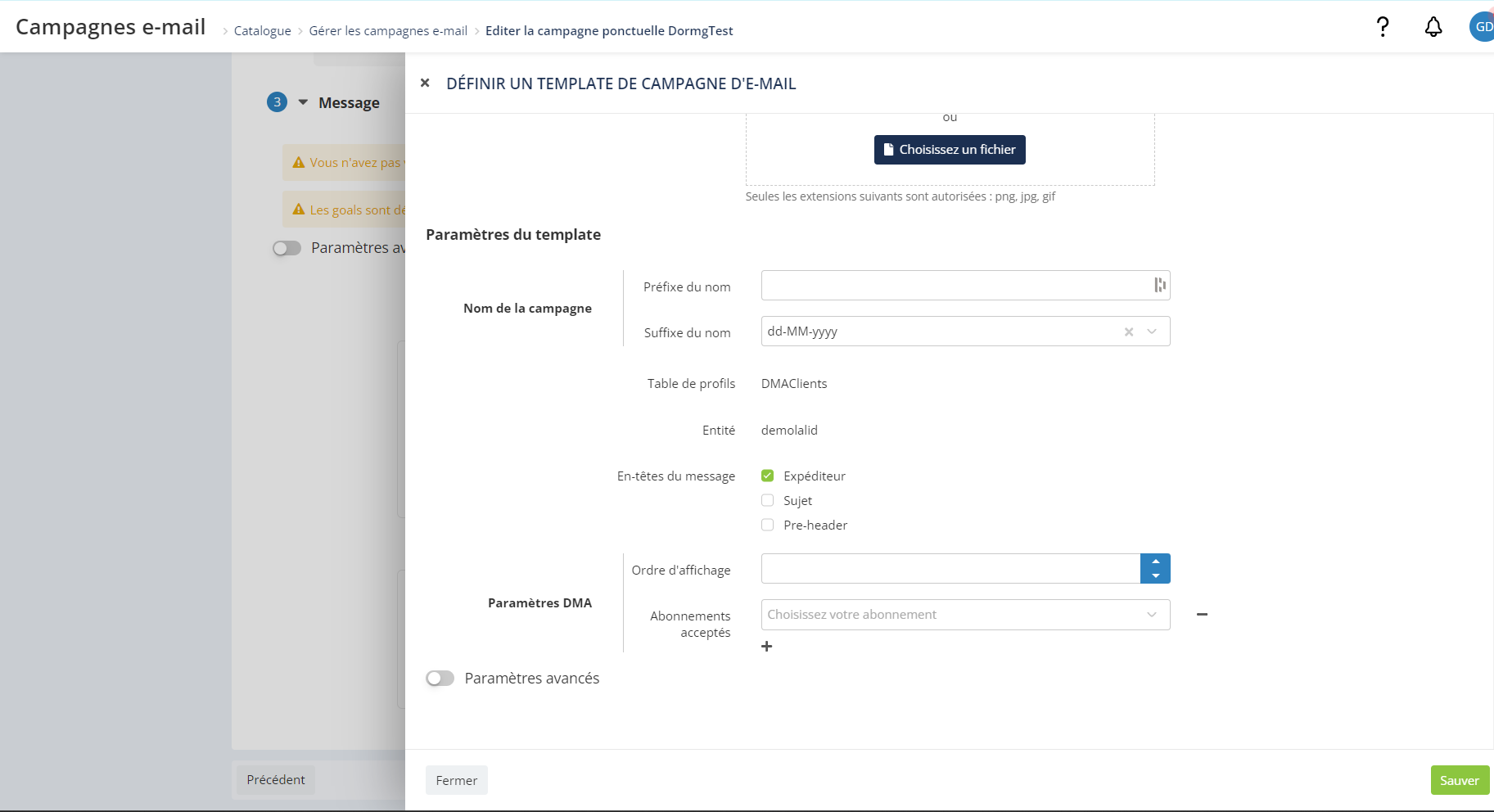
Task: Add a subscription with the plus icon
Action: tap(766, 647)
